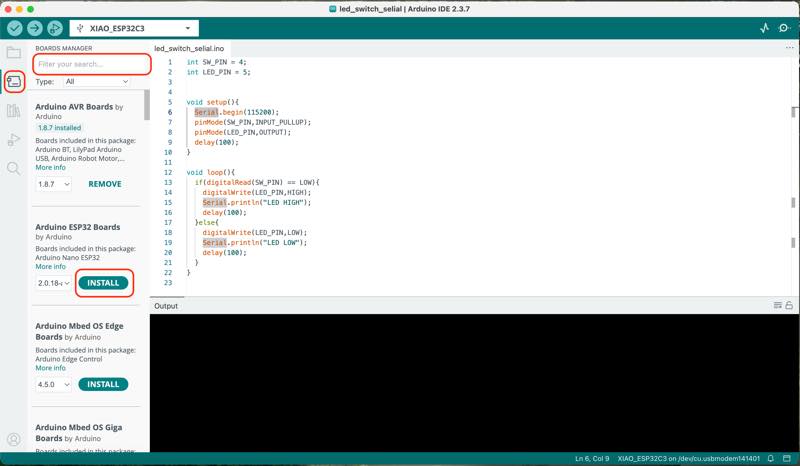This screenshot has height=466, width=800.
Task: Open the Debug sidebar panel icon
Action: (x=14, y=139)
